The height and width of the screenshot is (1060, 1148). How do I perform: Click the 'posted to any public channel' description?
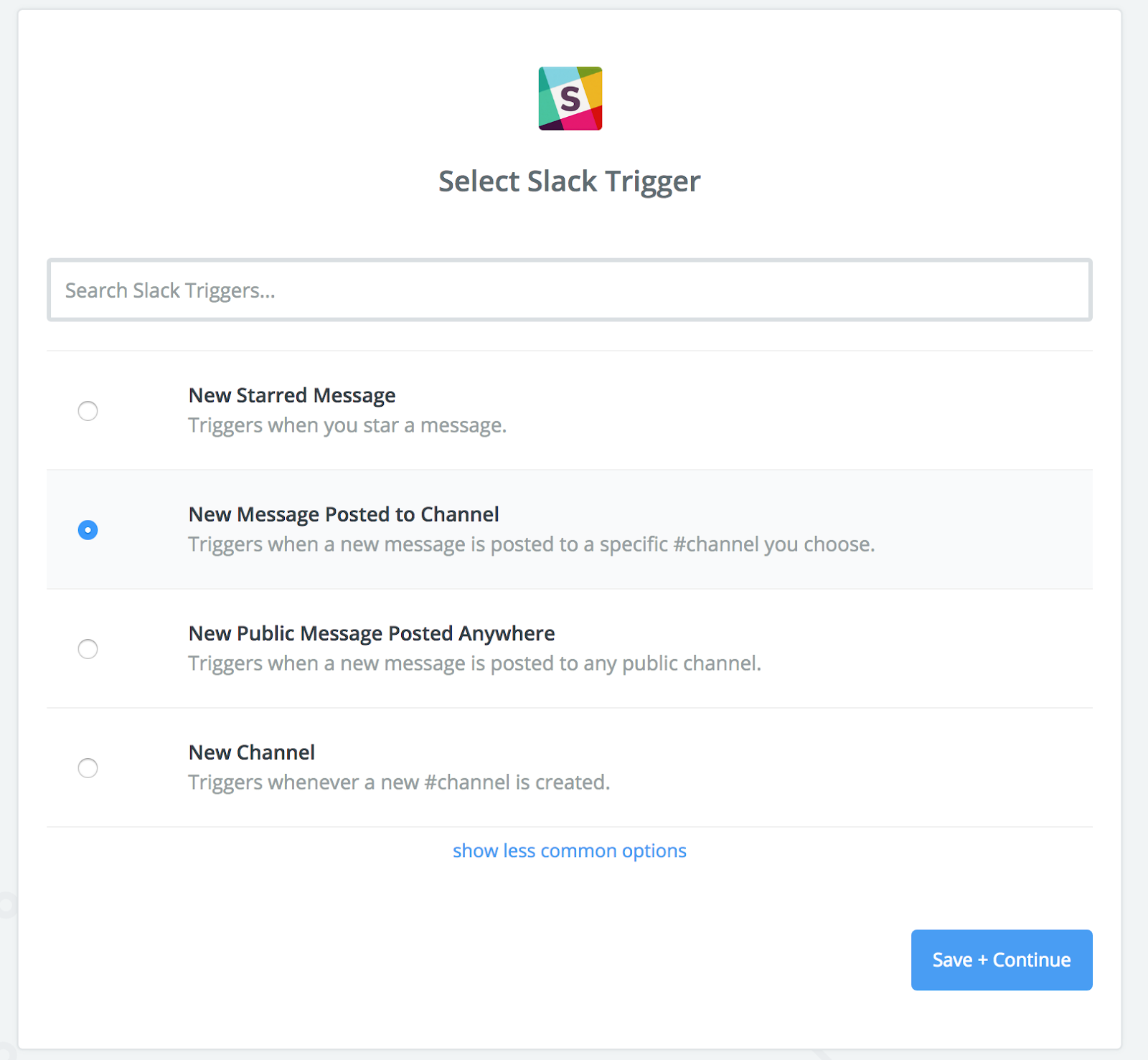pos(475,663)
